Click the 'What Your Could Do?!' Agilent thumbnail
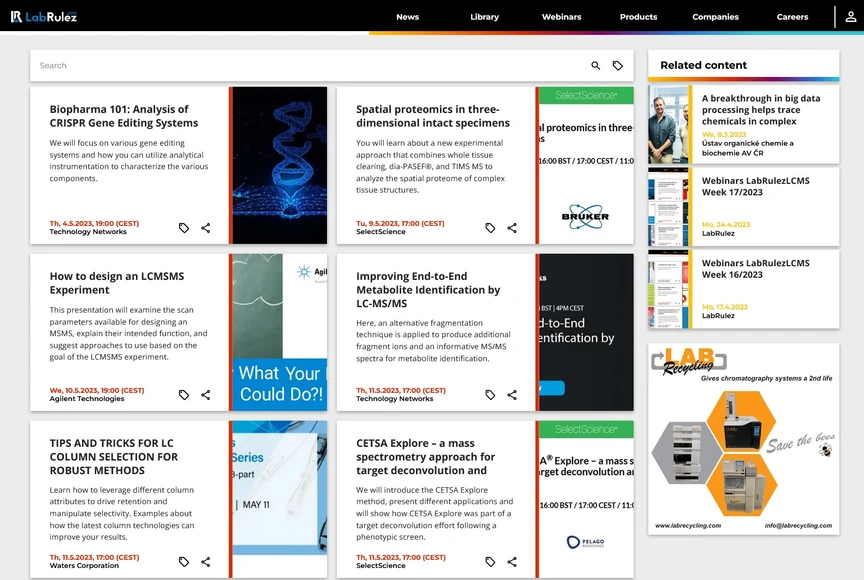Screen dimensions: 864x580 pyautogui.click(x=280, y=332)
